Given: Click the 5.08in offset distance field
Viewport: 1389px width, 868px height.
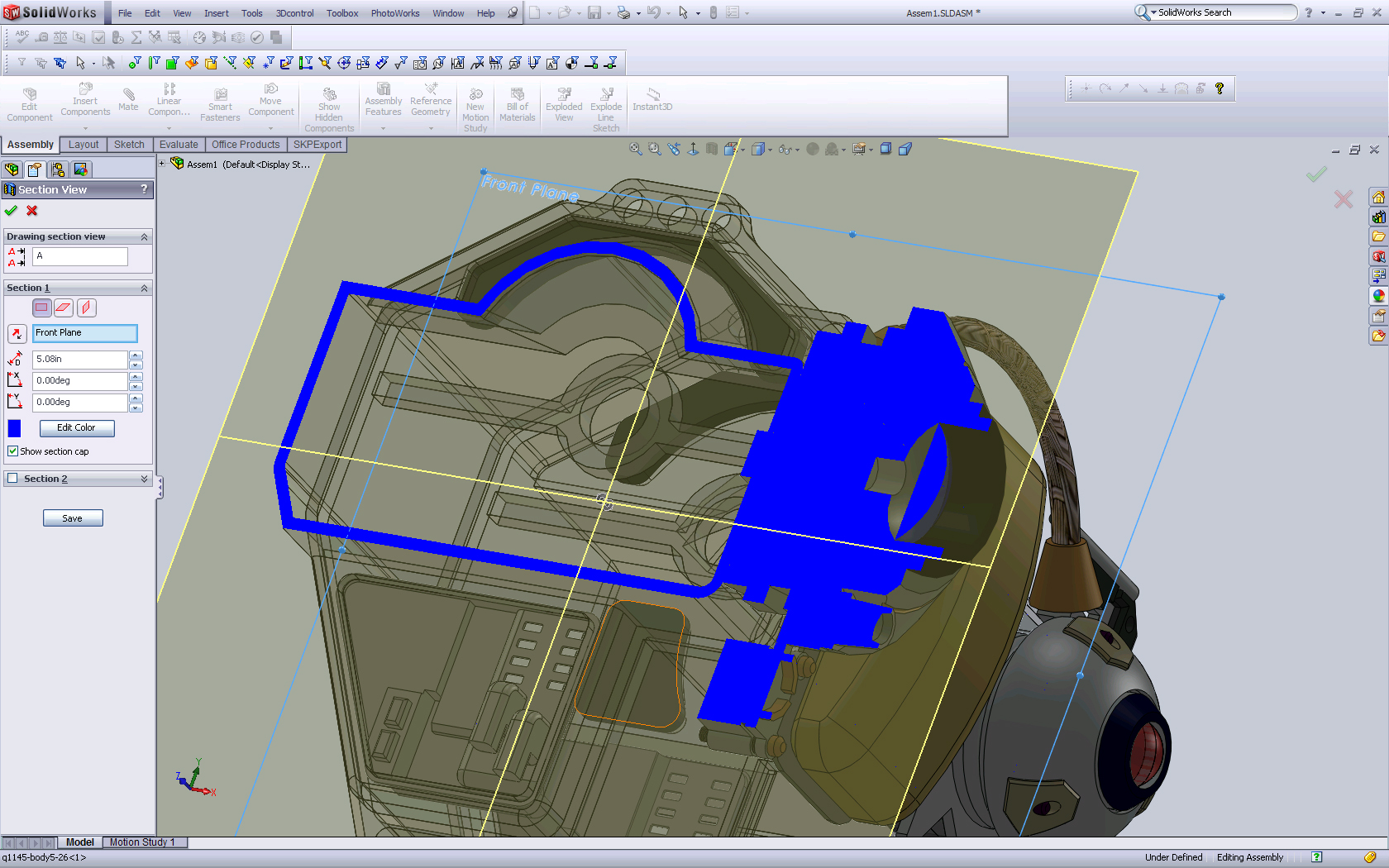Looking at the screenshot, I should click(x=80, y=360).
